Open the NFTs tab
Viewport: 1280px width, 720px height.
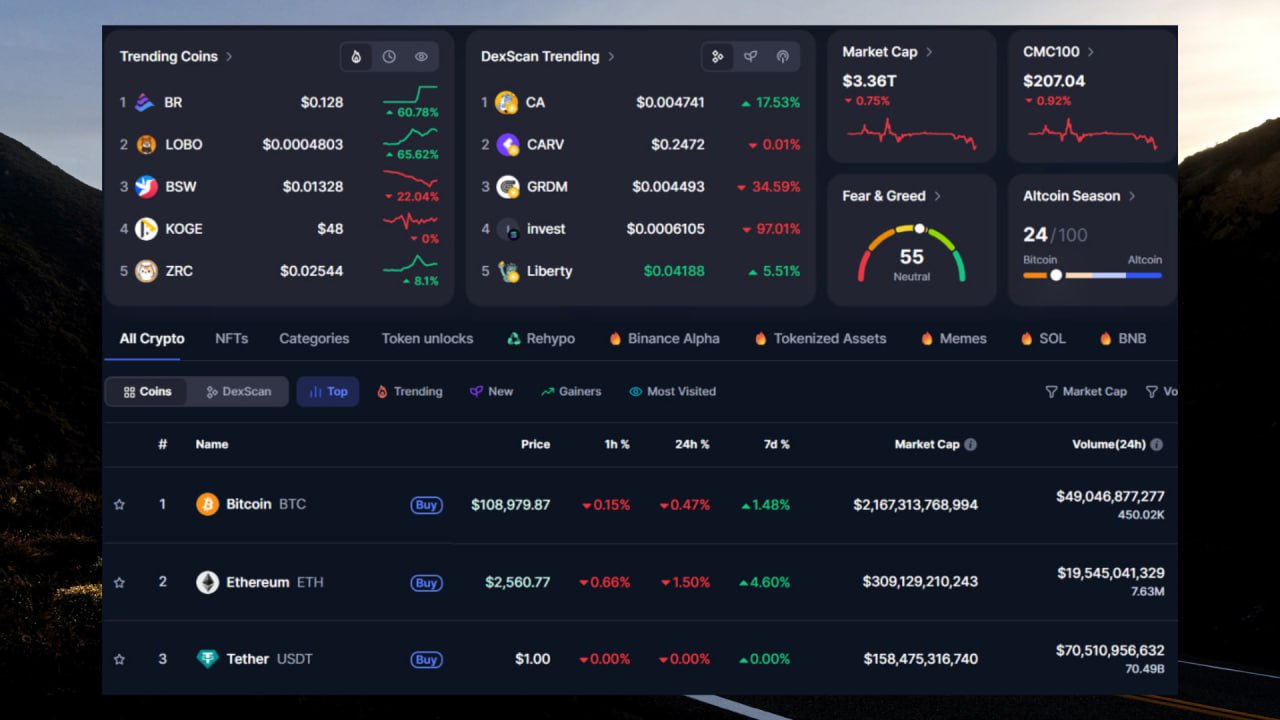232,338
